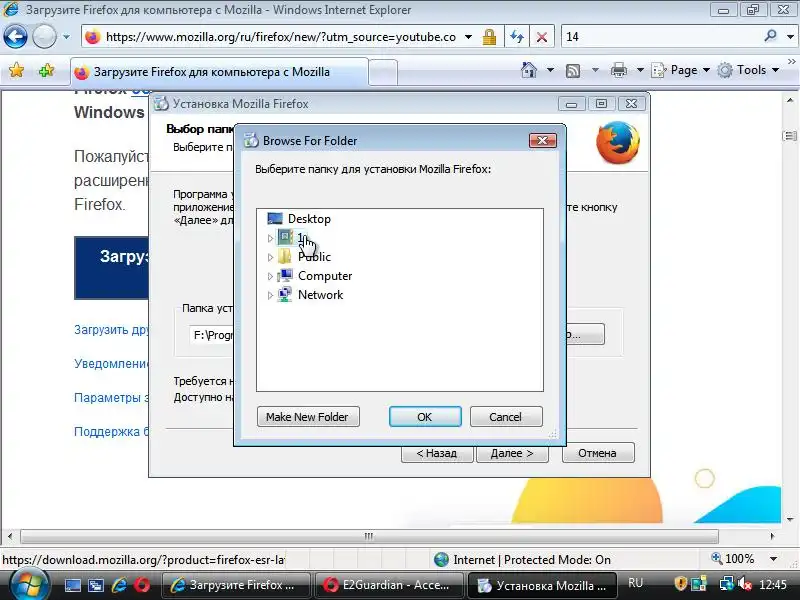
Task: Click the network connection tray icon
Action: pos(726,584)
